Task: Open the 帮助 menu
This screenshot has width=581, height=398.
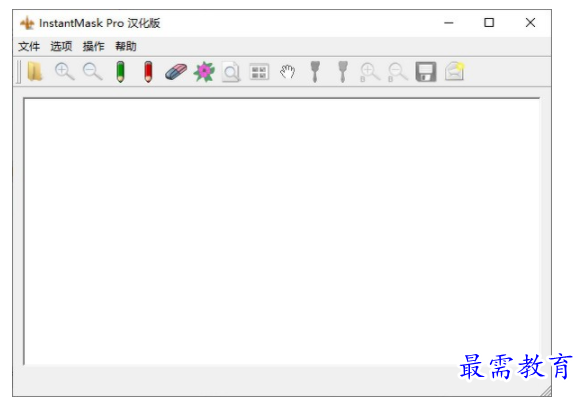Action: coord(126,47)
